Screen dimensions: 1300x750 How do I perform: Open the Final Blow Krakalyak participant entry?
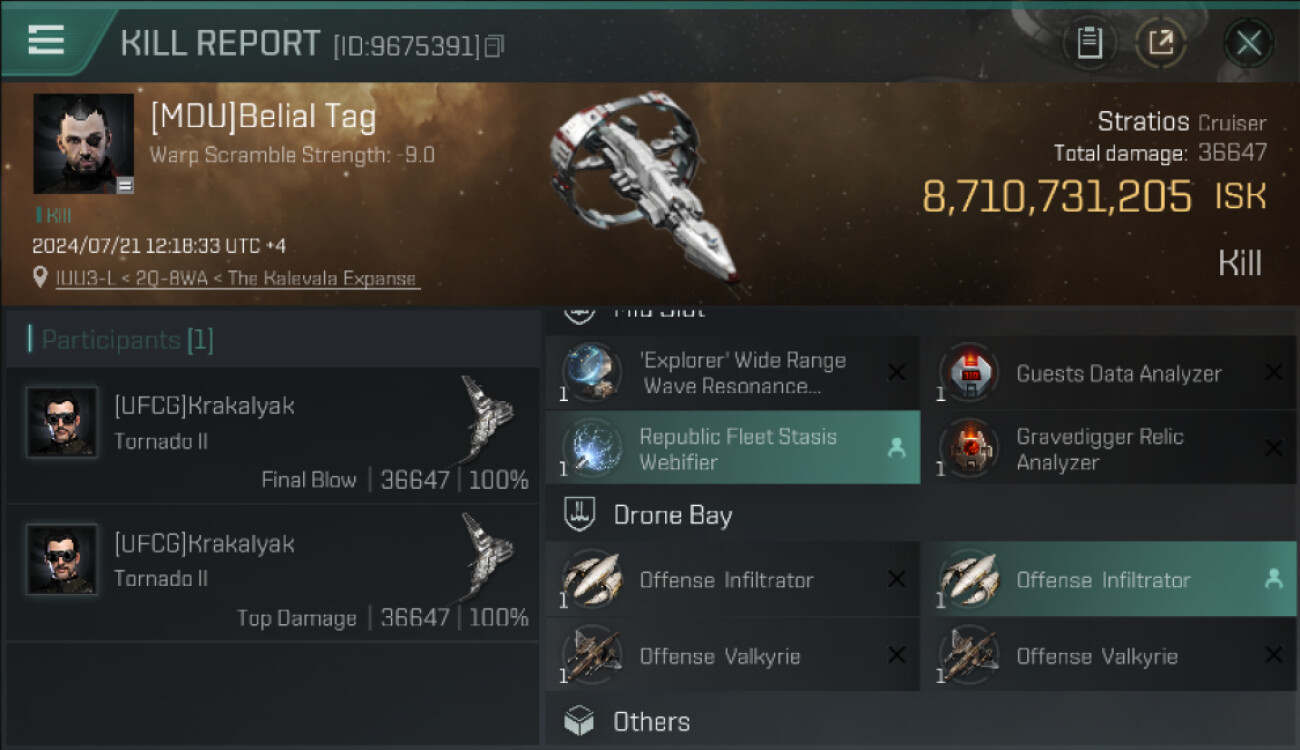(x=272, y=436)
